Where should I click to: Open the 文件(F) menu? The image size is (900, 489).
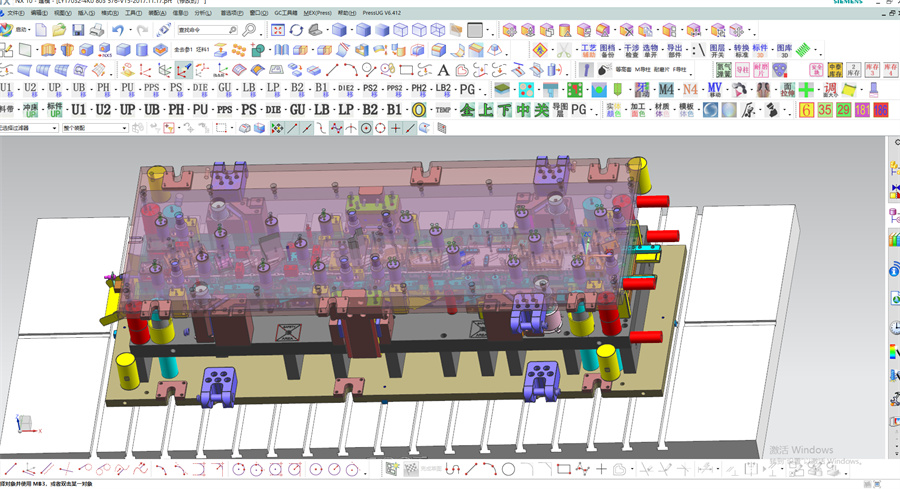click(16, 13)
